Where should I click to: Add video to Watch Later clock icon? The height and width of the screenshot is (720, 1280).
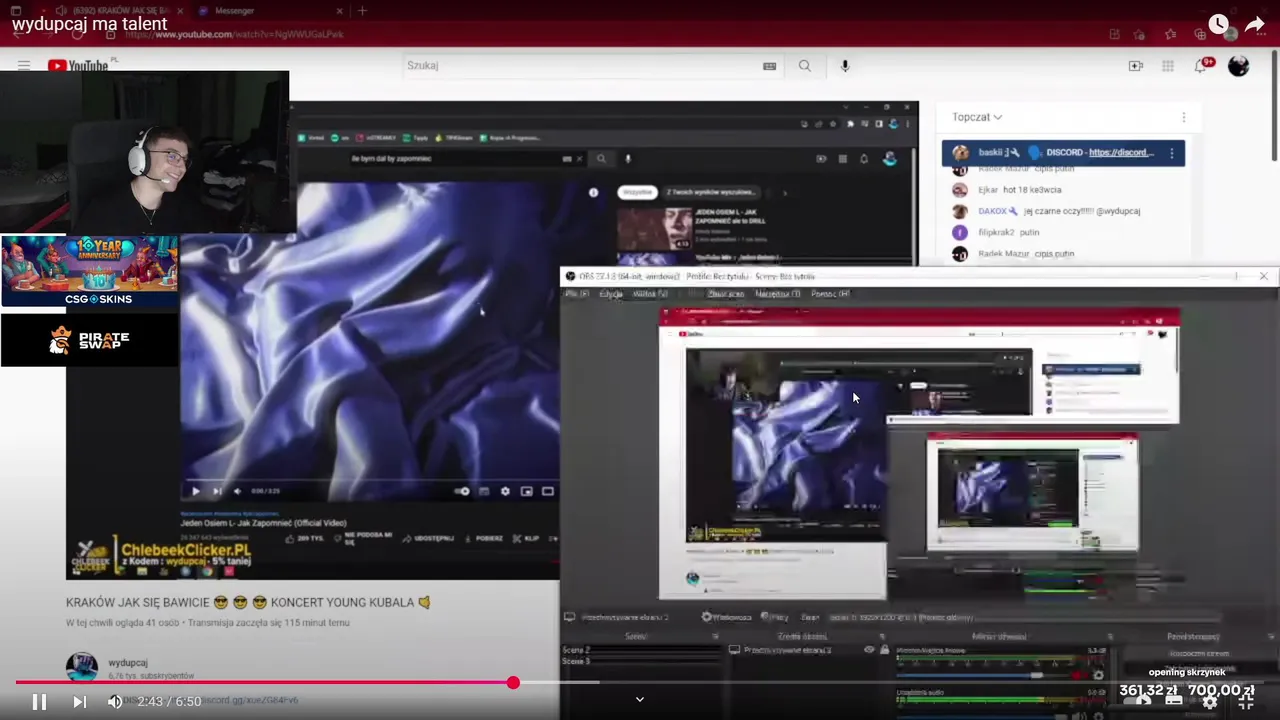[x=1218, y=25]
